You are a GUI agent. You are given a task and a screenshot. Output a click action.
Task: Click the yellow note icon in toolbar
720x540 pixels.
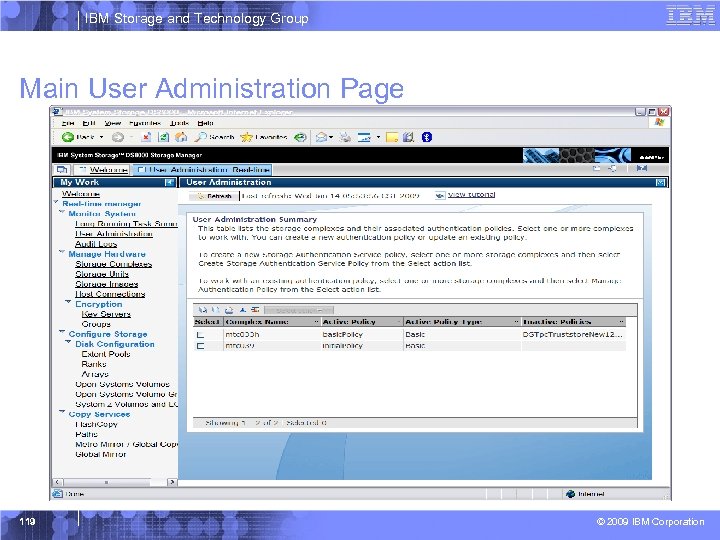point(392,137)
